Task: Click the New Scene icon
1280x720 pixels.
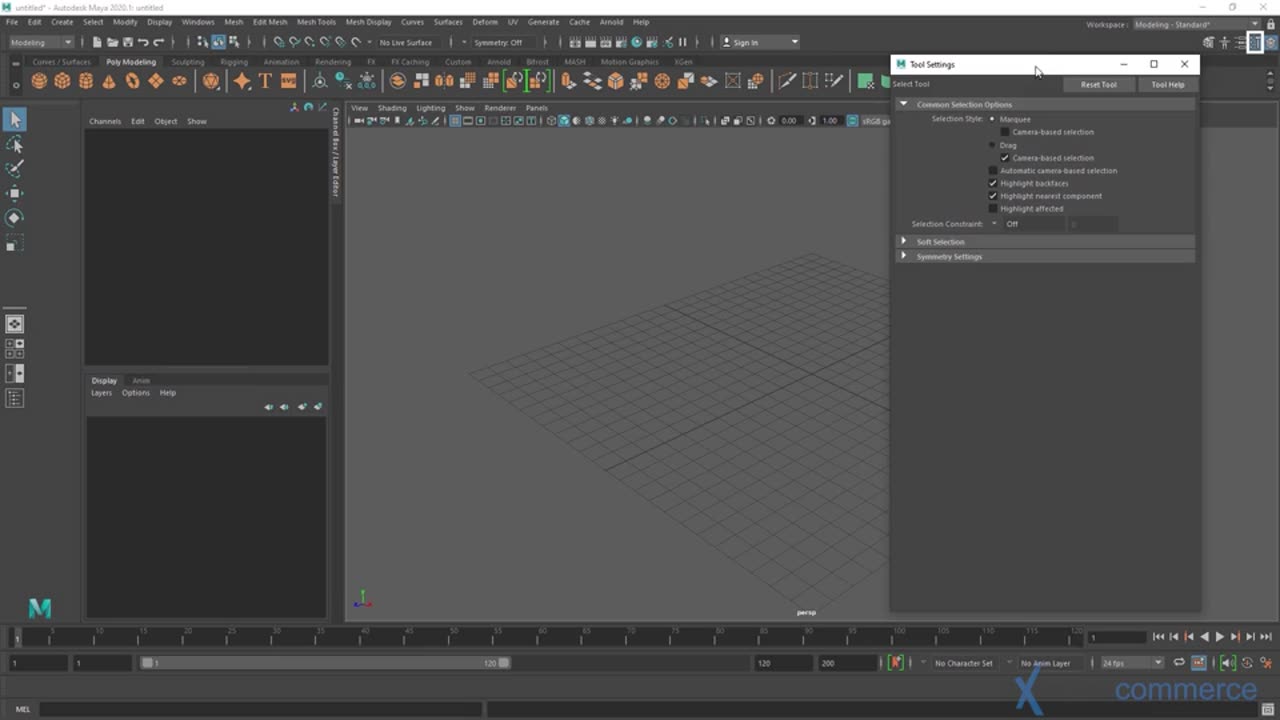Action: (x=97, y=42)
